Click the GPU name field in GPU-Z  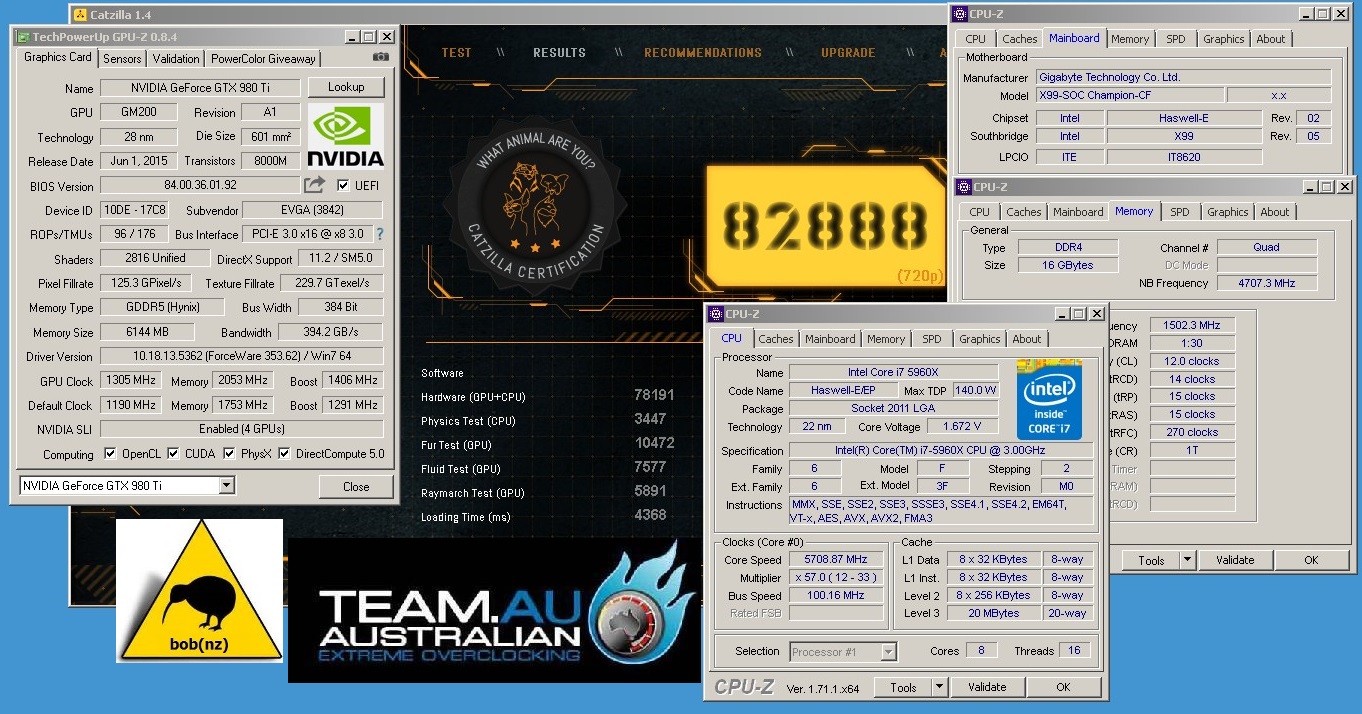tap(199, 88)
